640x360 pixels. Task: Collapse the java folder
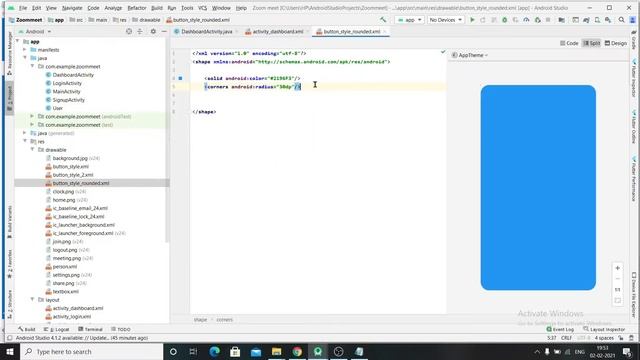(25, 58)
